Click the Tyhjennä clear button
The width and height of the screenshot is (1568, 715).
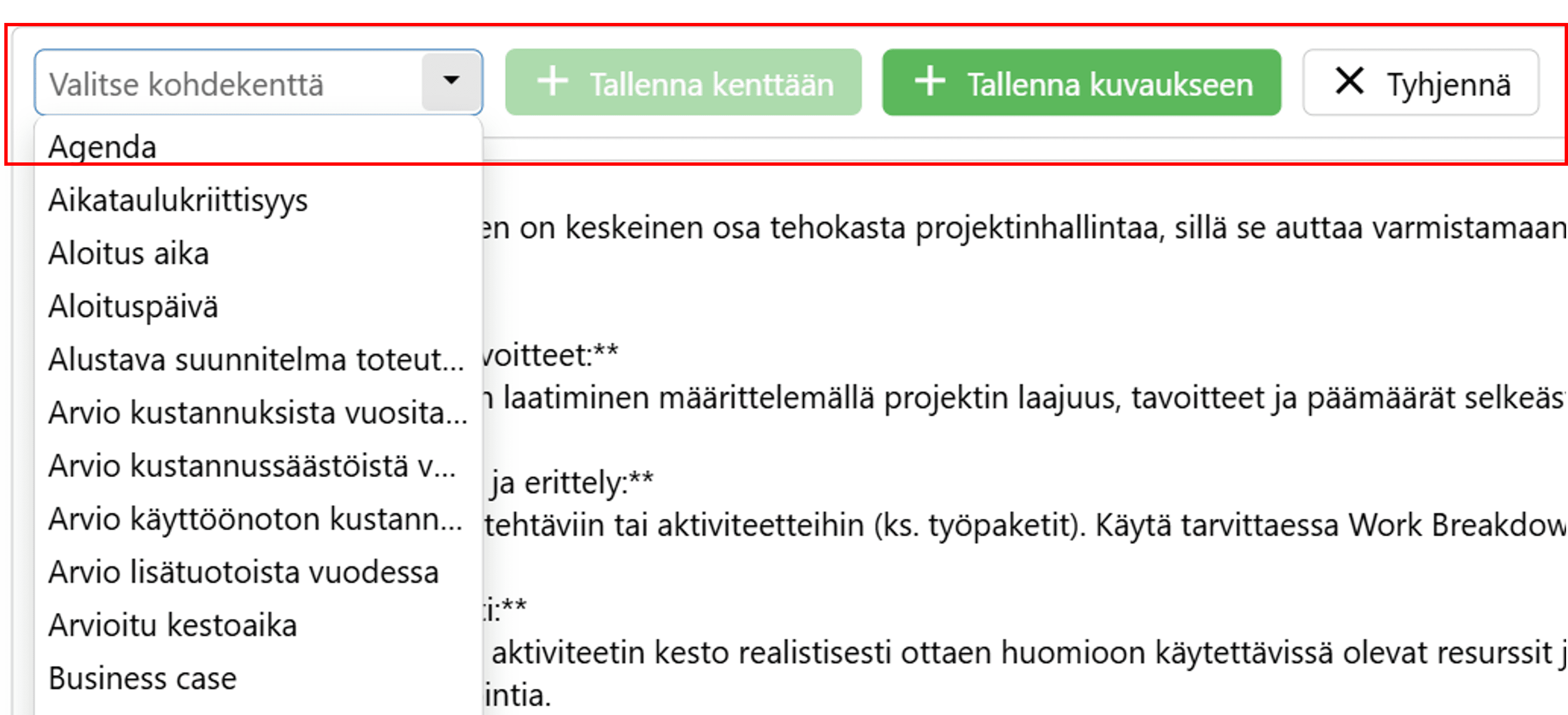[x=1420, y=83]
